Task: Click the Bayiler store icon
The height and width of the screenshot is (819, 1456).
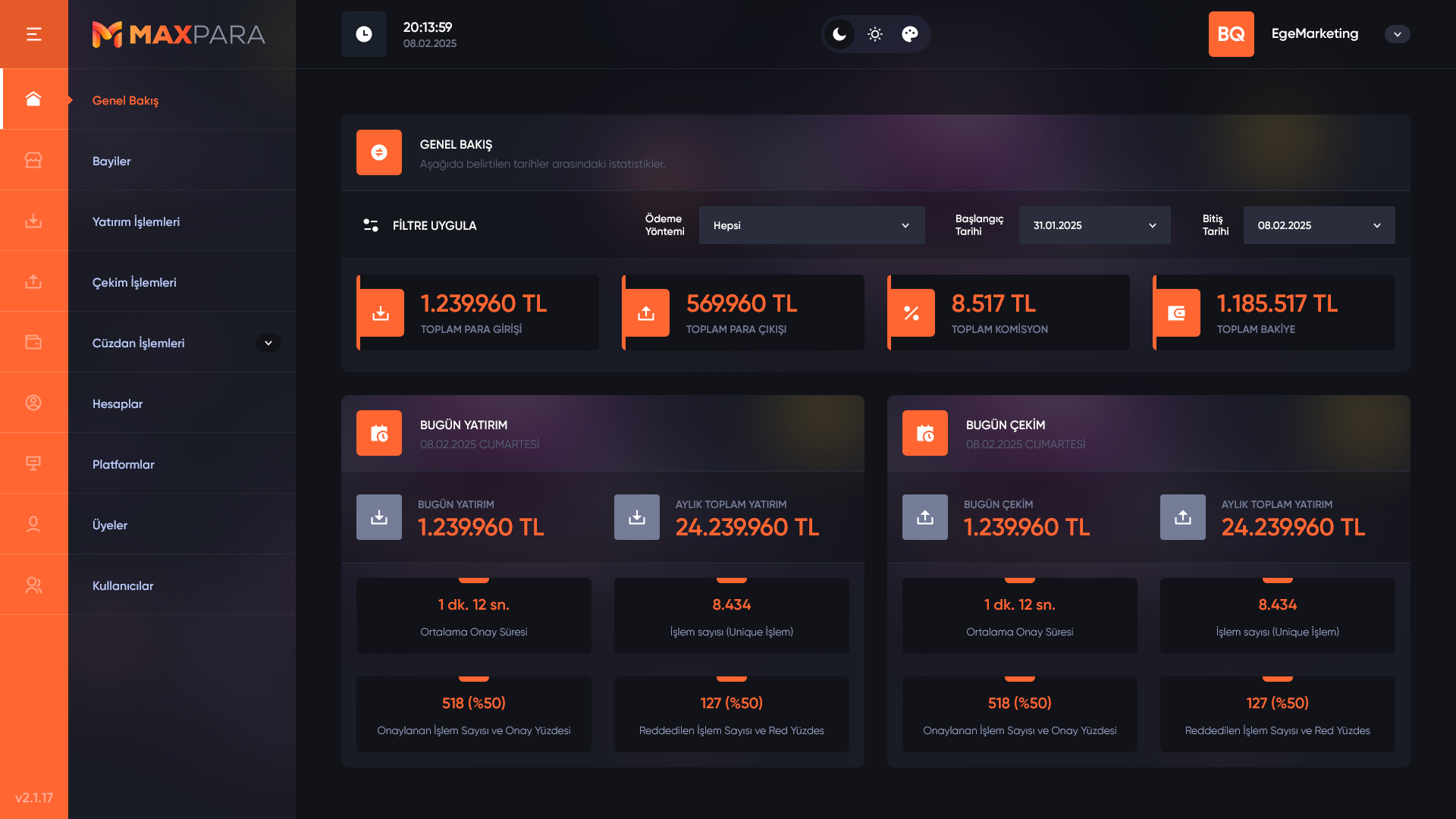Action: 33,160
